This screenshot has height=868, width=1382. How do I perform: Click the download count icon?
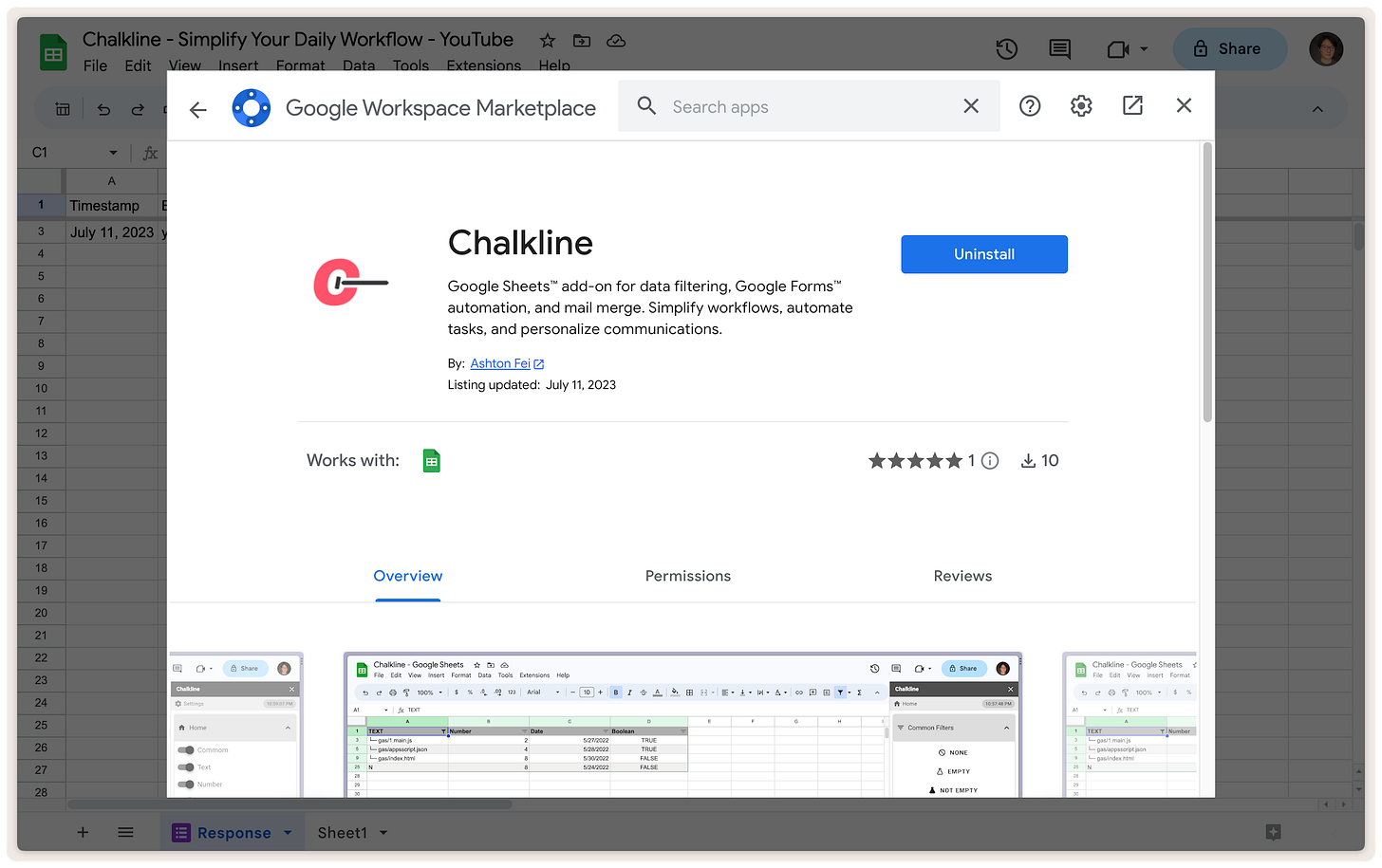tap(1028, 461)
